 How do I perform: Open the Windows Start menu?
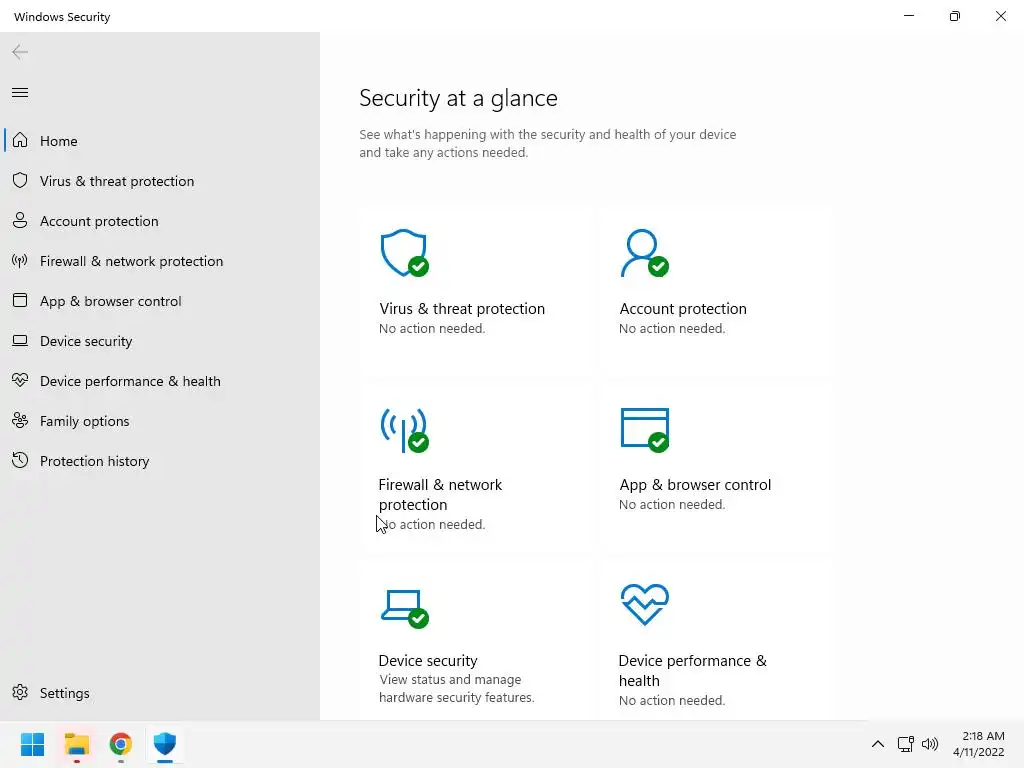(33, 744)
